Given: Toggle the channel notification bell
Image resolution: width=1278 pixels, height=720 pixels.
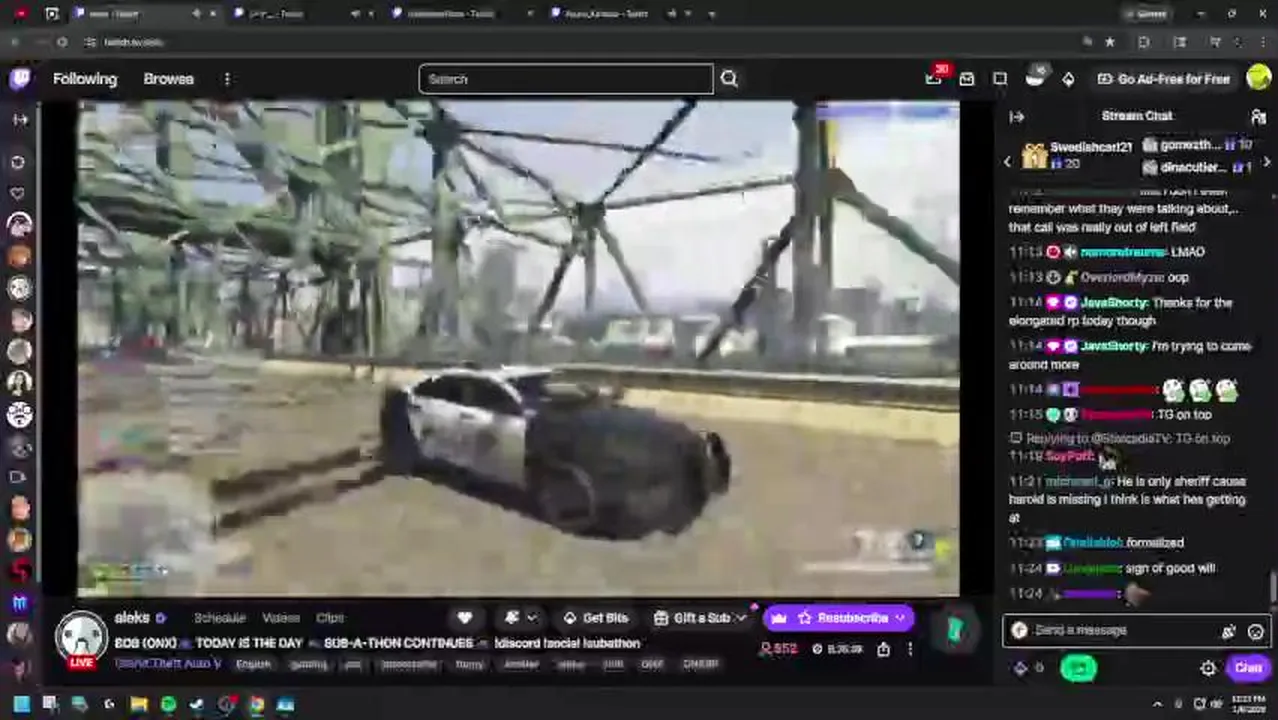Looking at the screenshot, I should pyautogui.click(x=513, y=618).
